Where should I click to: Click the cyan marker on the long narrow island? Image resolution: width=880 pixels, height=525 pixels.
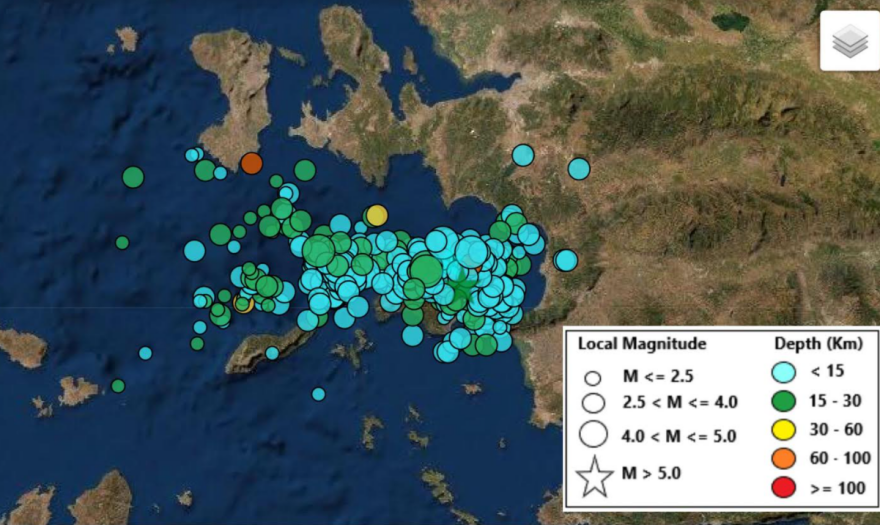pos(272,353)
